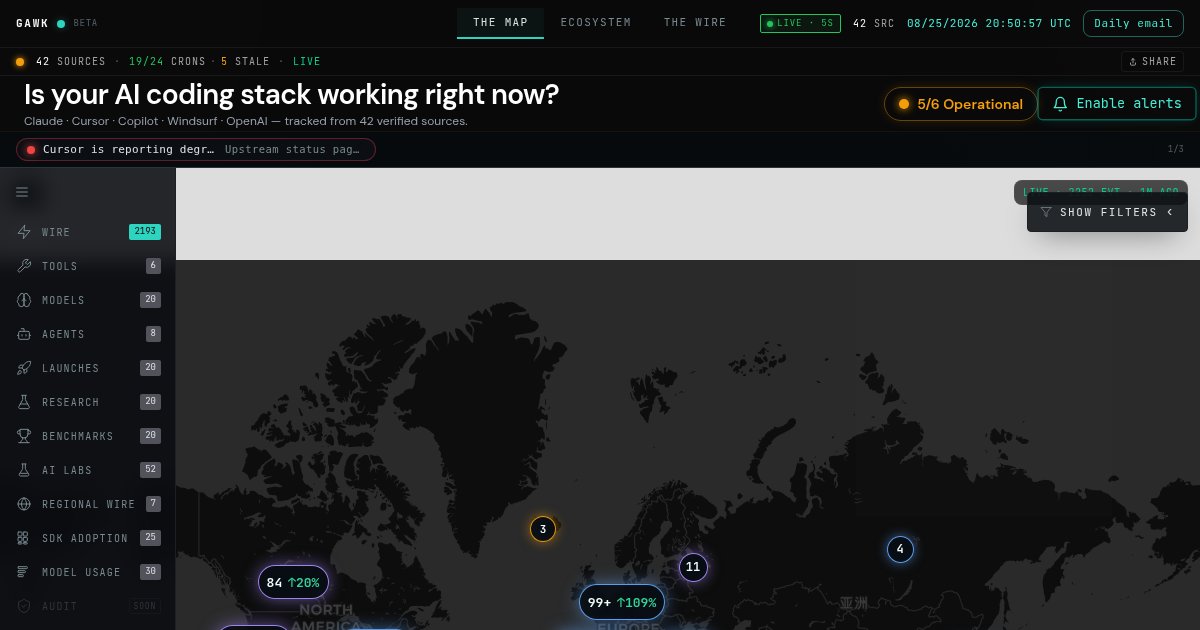Open the Europe cluster 99+ ↑109%
The image size is (1200, 630).
tap(622, 602)
